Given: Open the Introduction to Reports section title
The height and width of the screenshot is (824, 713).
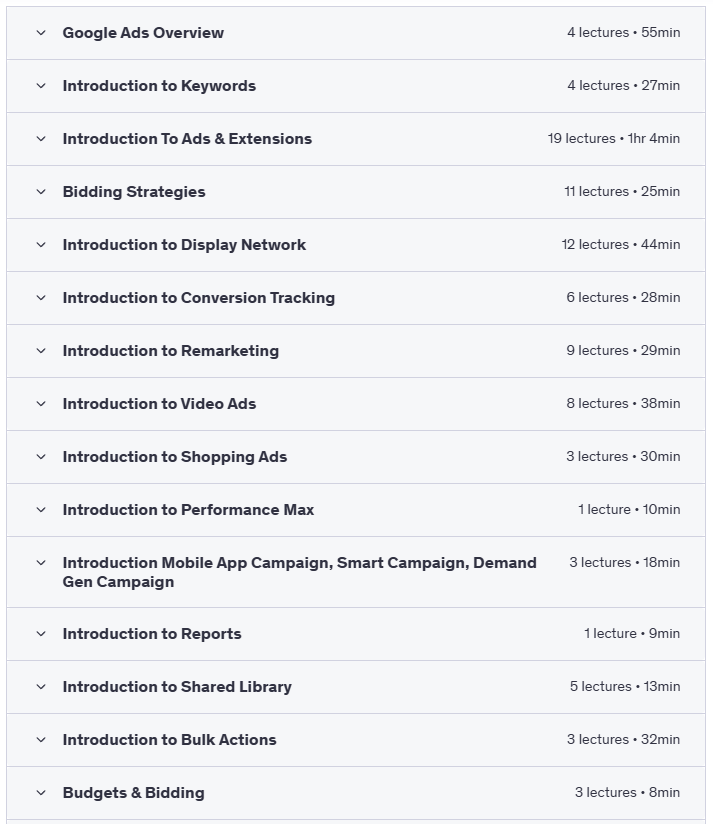Looking at the screenshot, I should pos(152,634).
